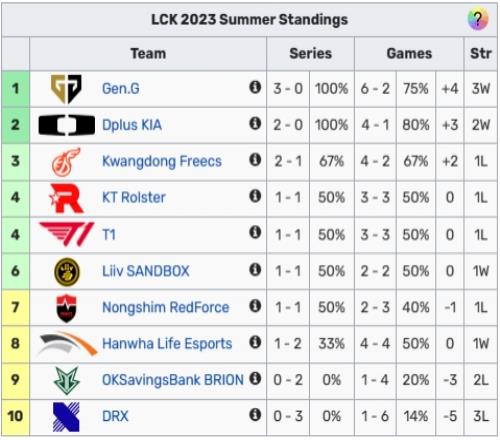Viewport: 500px width, 440px height.
Task: Open info icon next to Gen.G
Action: tap(255, 87)
